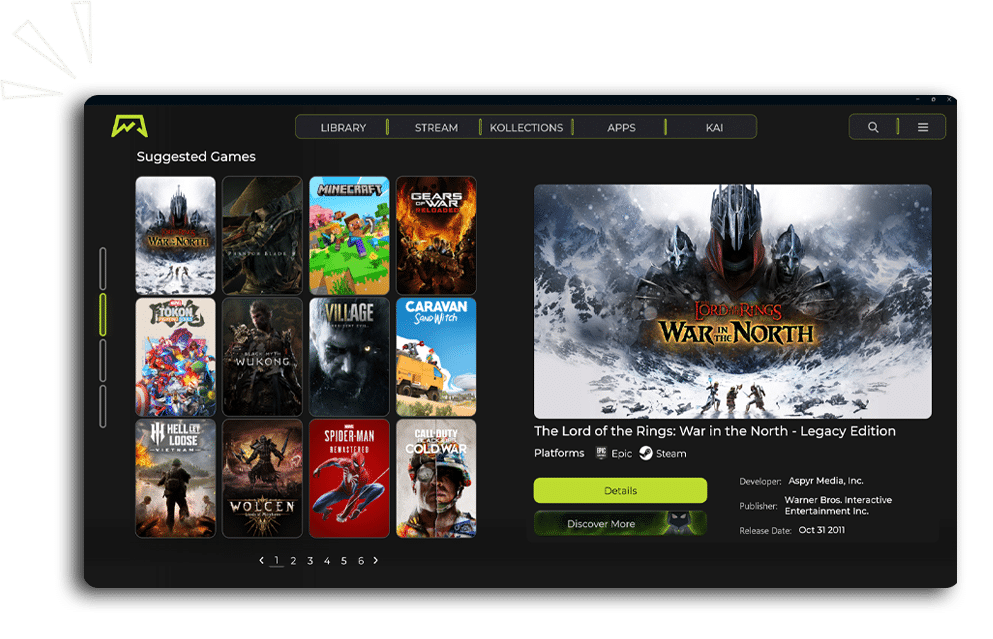Click the Warner Bros. Interactive publisher name

838,505
